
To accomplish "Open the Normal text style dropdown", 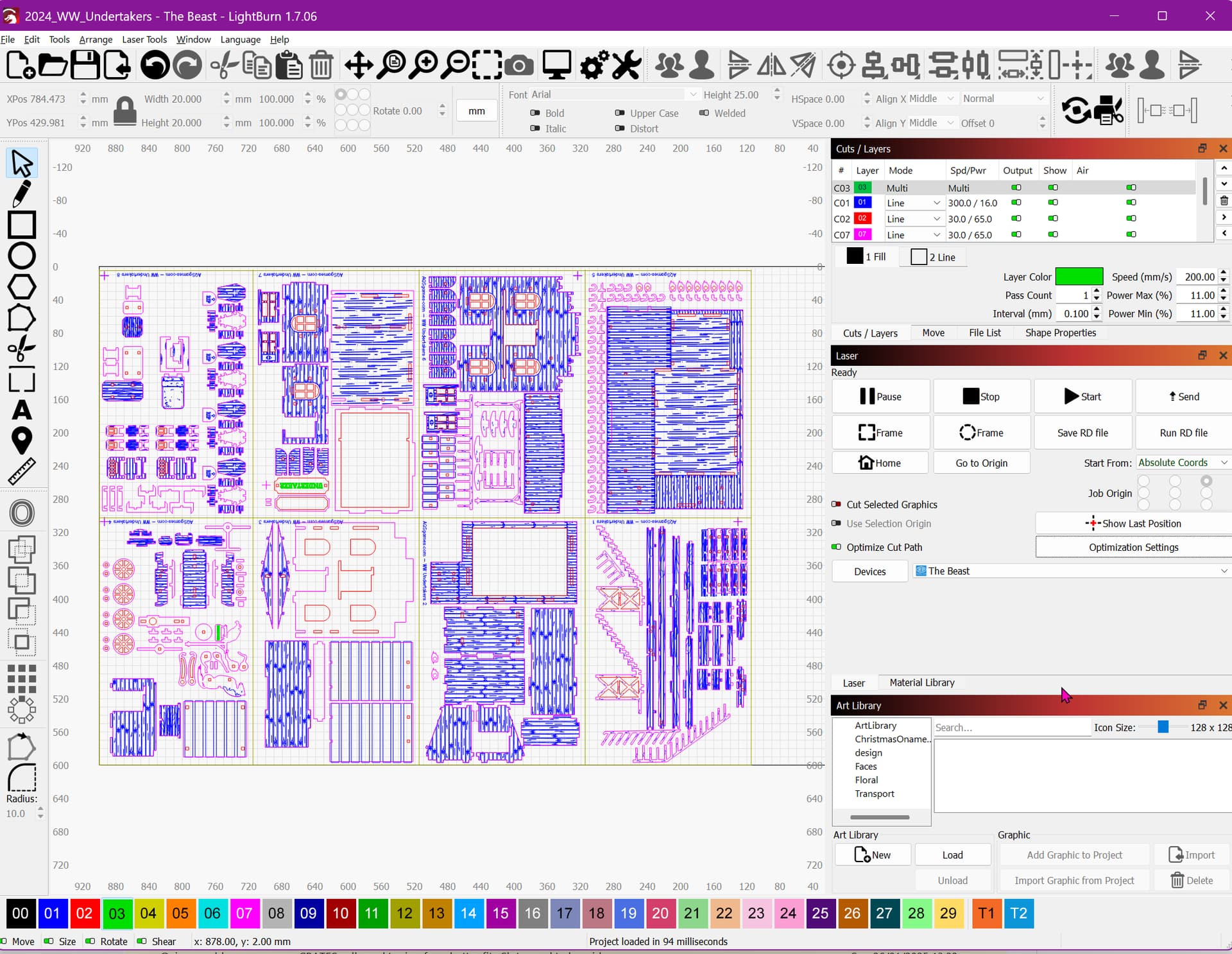I will pos(1004,98).
